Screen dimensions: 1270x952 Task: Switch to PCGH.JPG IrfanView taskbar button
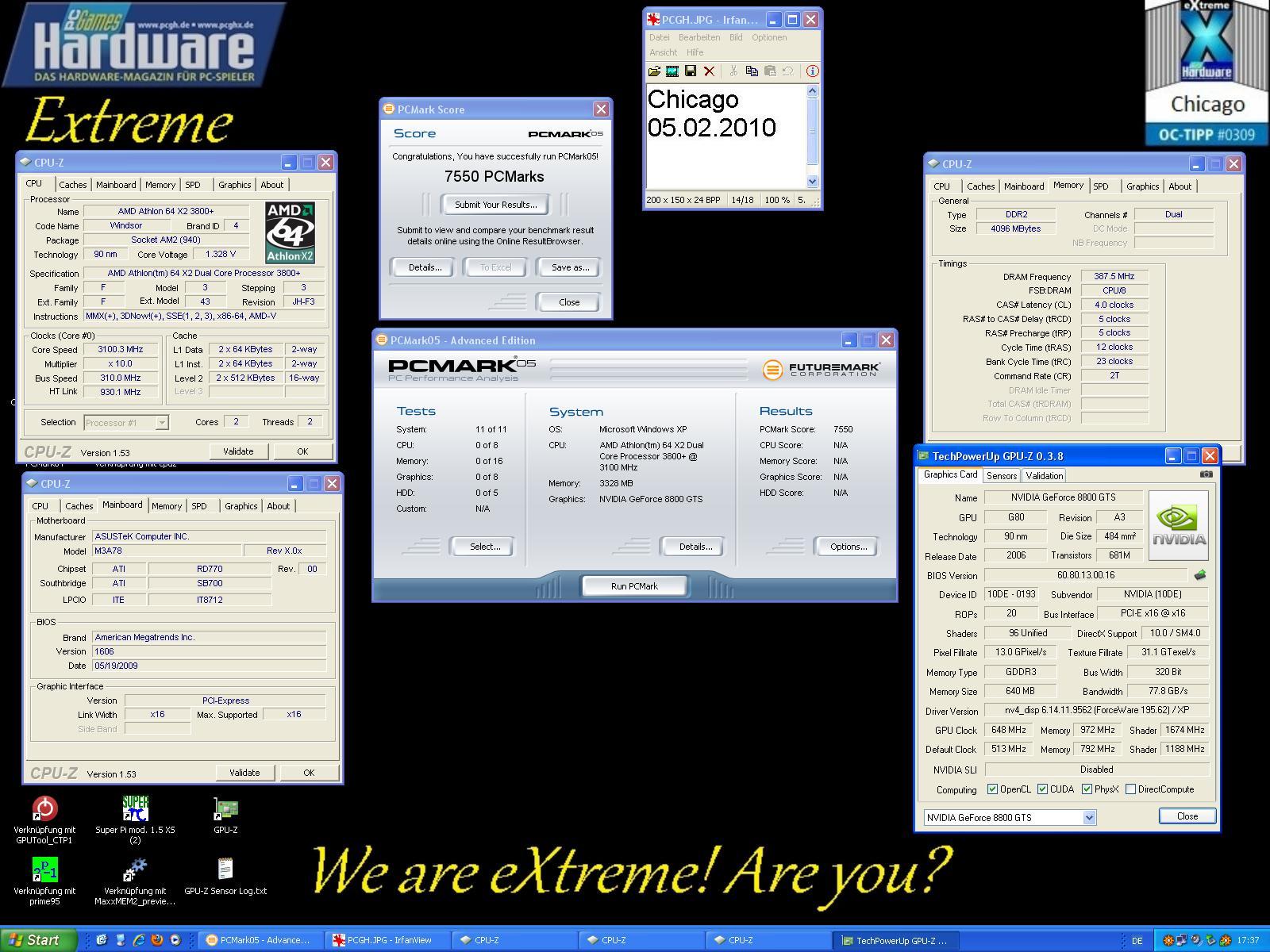[389, 940]
